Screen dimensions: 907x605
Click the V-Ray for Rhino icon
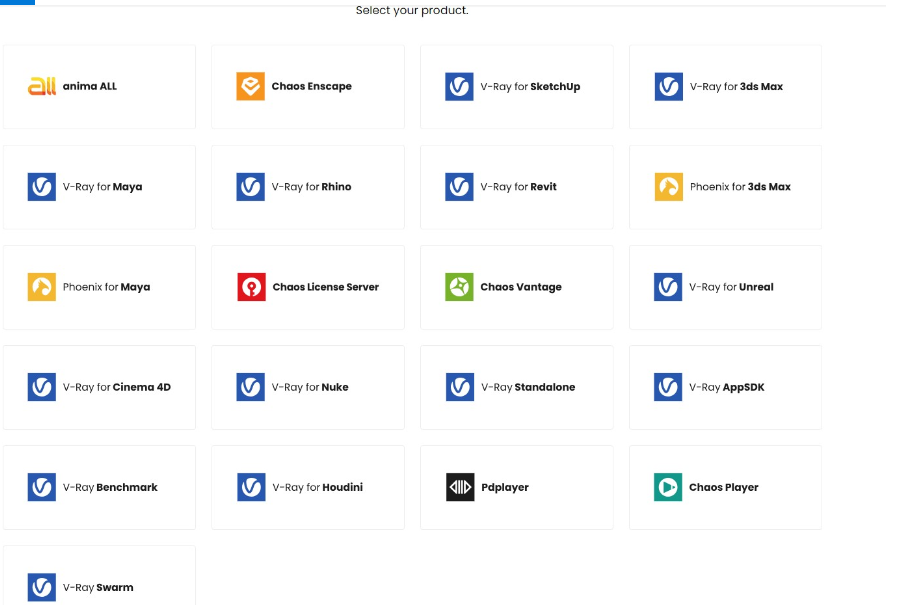tap(250, 187)
